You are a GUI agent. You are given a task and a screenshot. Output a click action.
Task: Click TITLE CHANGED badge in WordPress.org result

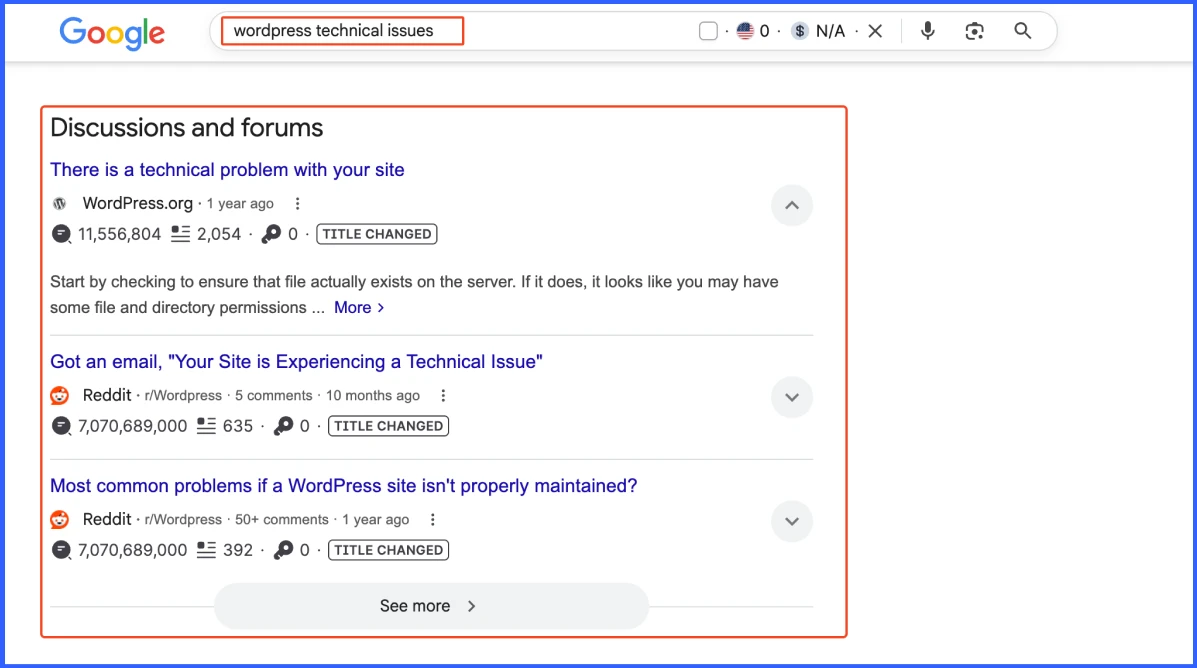click(x=377, y=234)
